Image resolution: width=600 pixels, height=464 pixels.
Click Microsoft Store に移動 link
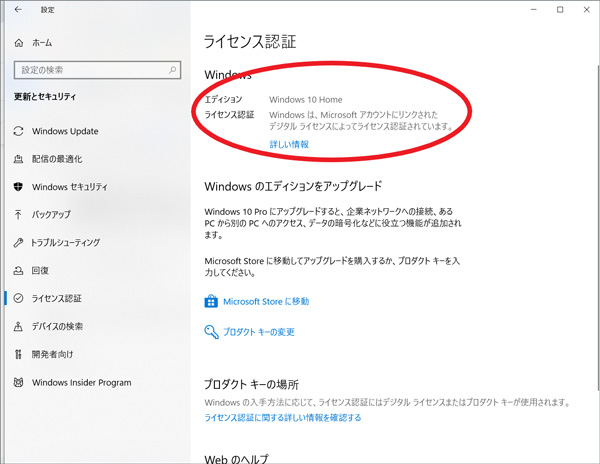tap(266, 301)
